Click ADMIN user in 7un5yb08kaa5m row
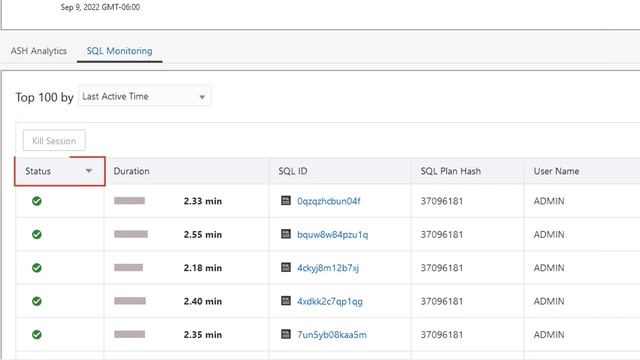Screen dimensions: 640x360 549,335
